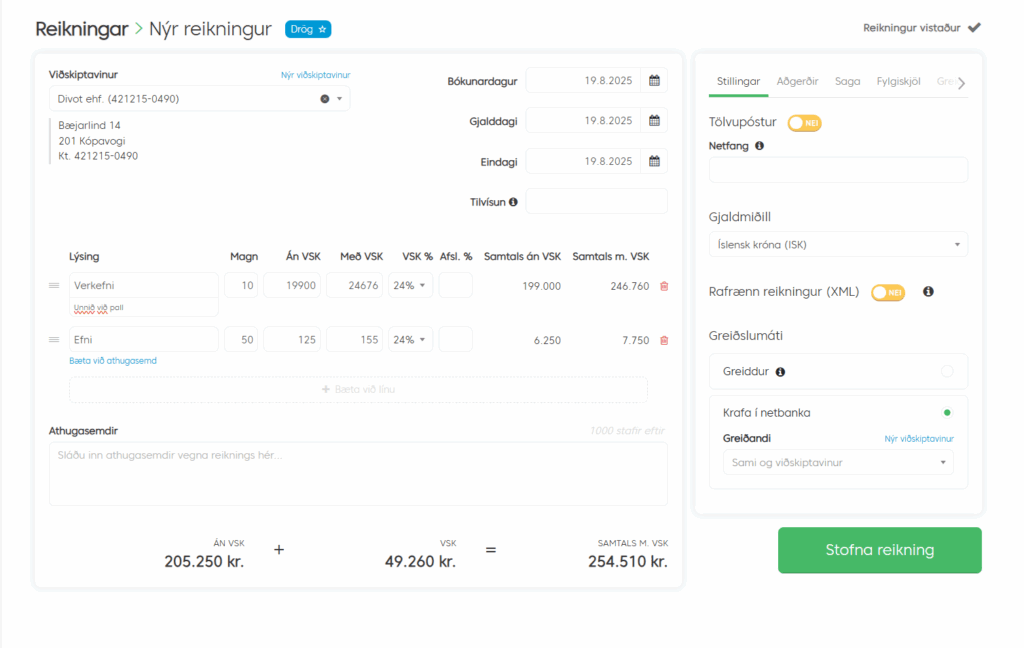Delete the Verkefni invoice line
This screenshot has height=648, width=1024.
664,286
